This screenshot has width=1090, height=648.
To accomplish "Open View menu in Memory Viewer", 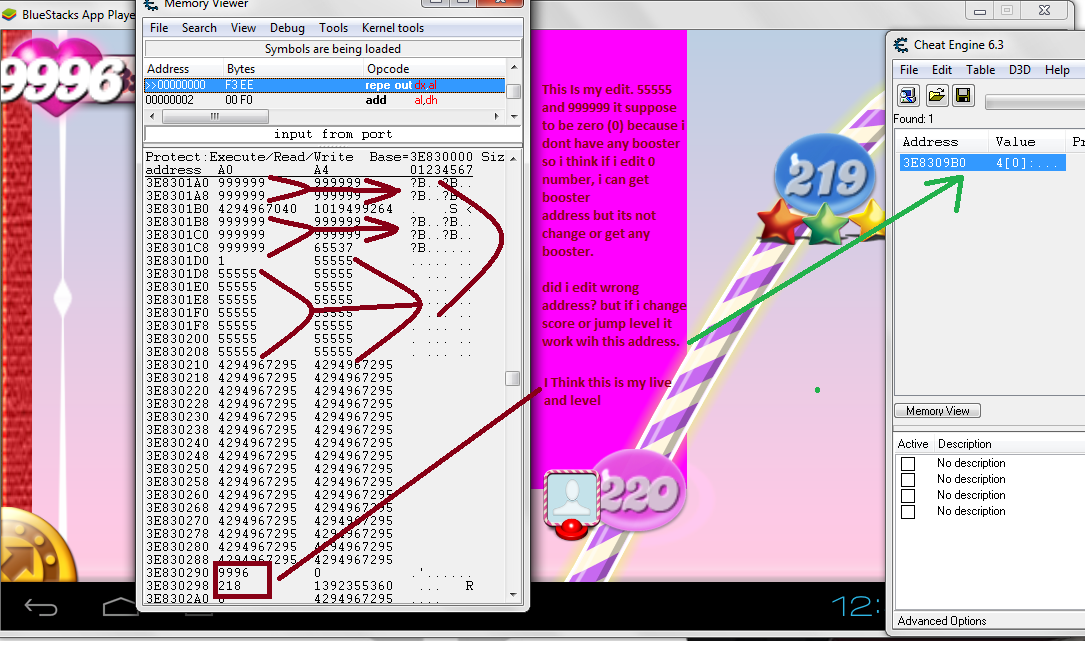I will (x=243, y=28).
